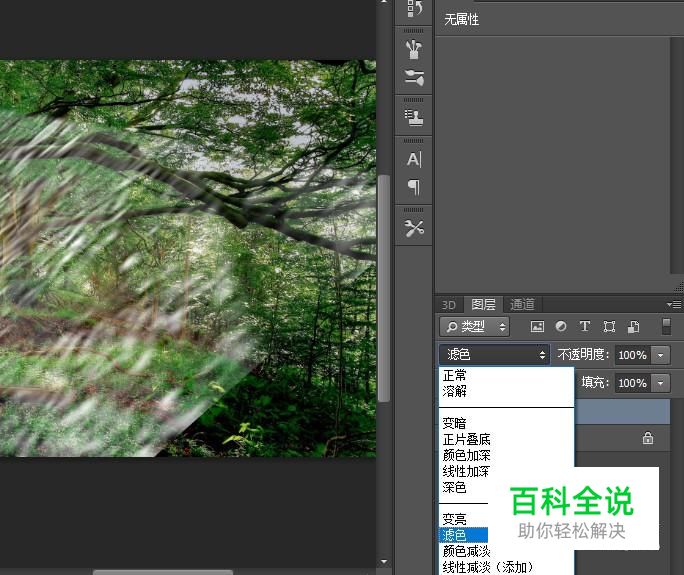Image resolution: width=684 pixels, height=575 pixels.
Task: Open the layers panel flyout menu
Action: click(674, 304)
